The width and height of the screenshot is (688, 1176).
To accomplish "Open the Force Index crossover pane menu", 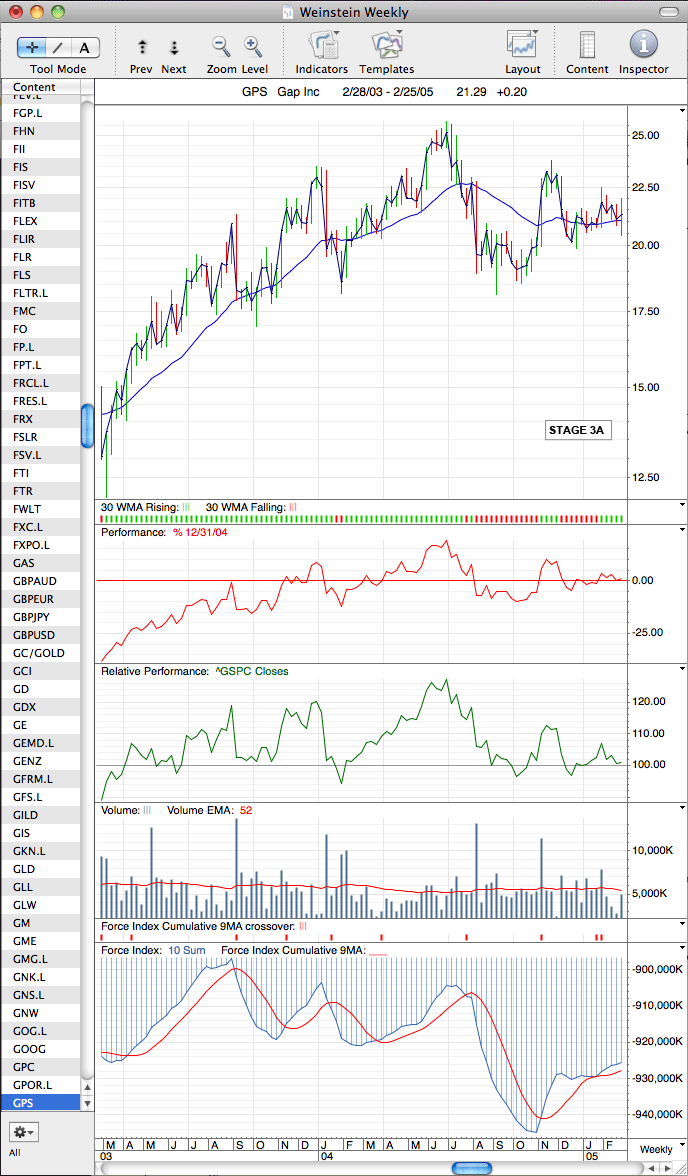I will (x=682, y=924).
